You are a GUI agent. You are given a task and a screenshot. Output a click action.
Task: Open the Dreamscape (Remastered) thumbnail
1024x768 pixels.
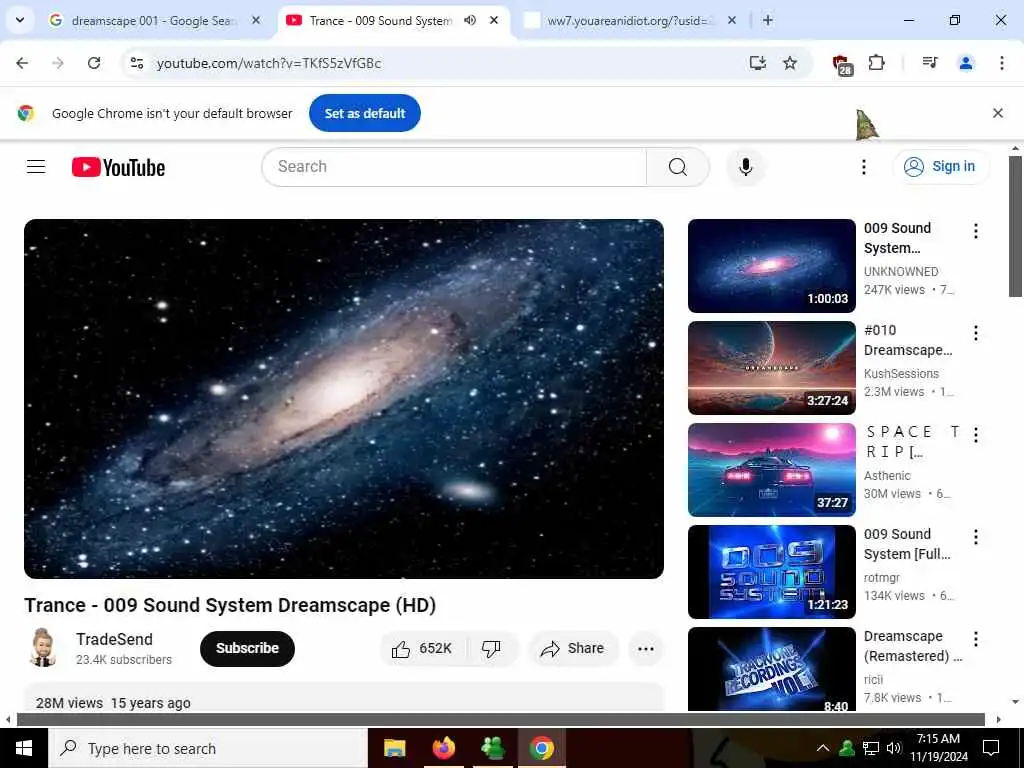point(771,669)
